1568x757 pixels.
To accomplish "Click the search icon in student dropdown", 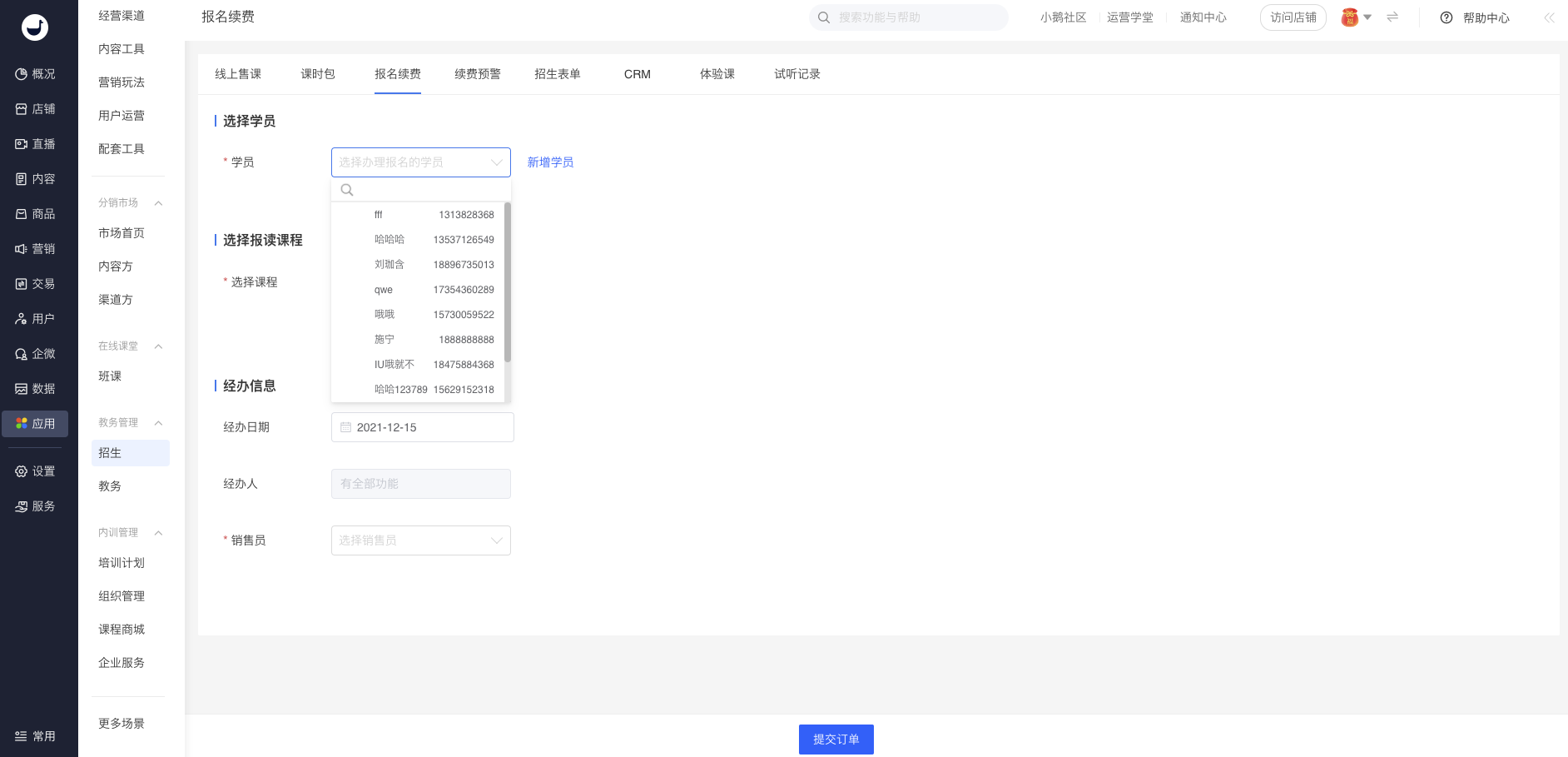I will (x=347, y=190).
